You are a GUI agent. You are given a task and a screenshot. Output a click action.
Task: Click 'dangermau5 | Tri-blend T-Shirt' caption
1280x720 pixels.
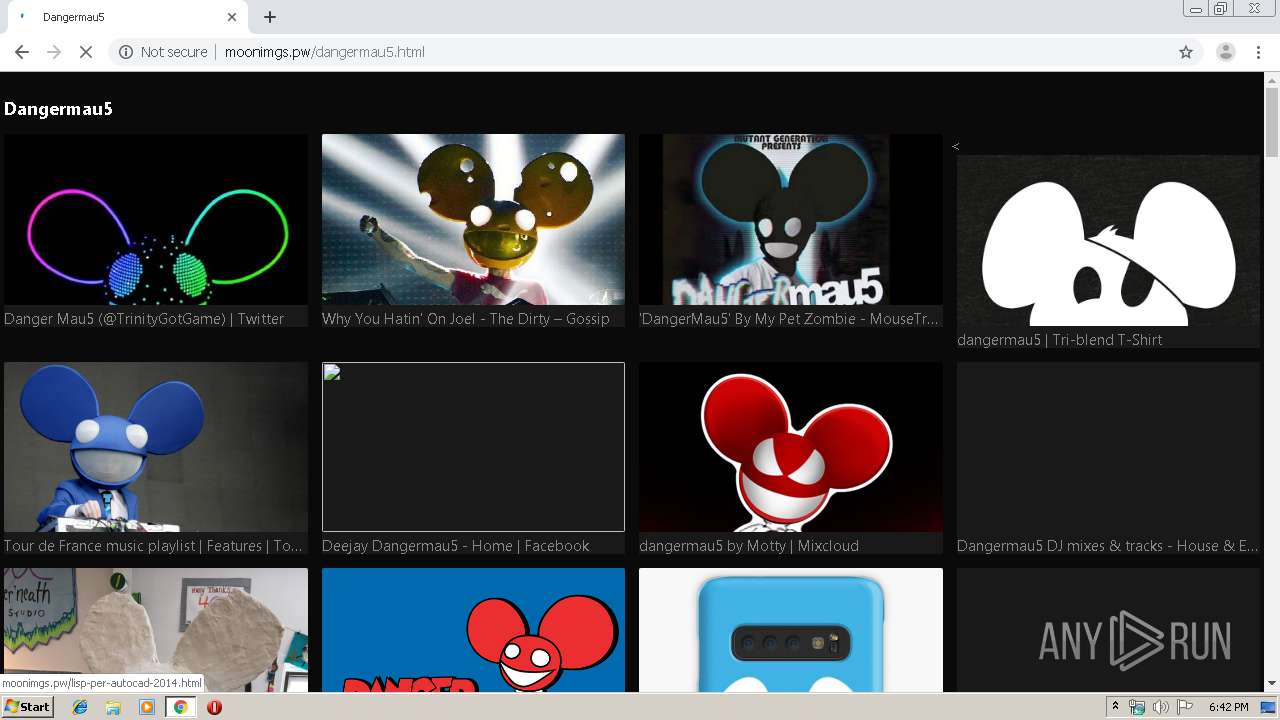(1059, 340)
